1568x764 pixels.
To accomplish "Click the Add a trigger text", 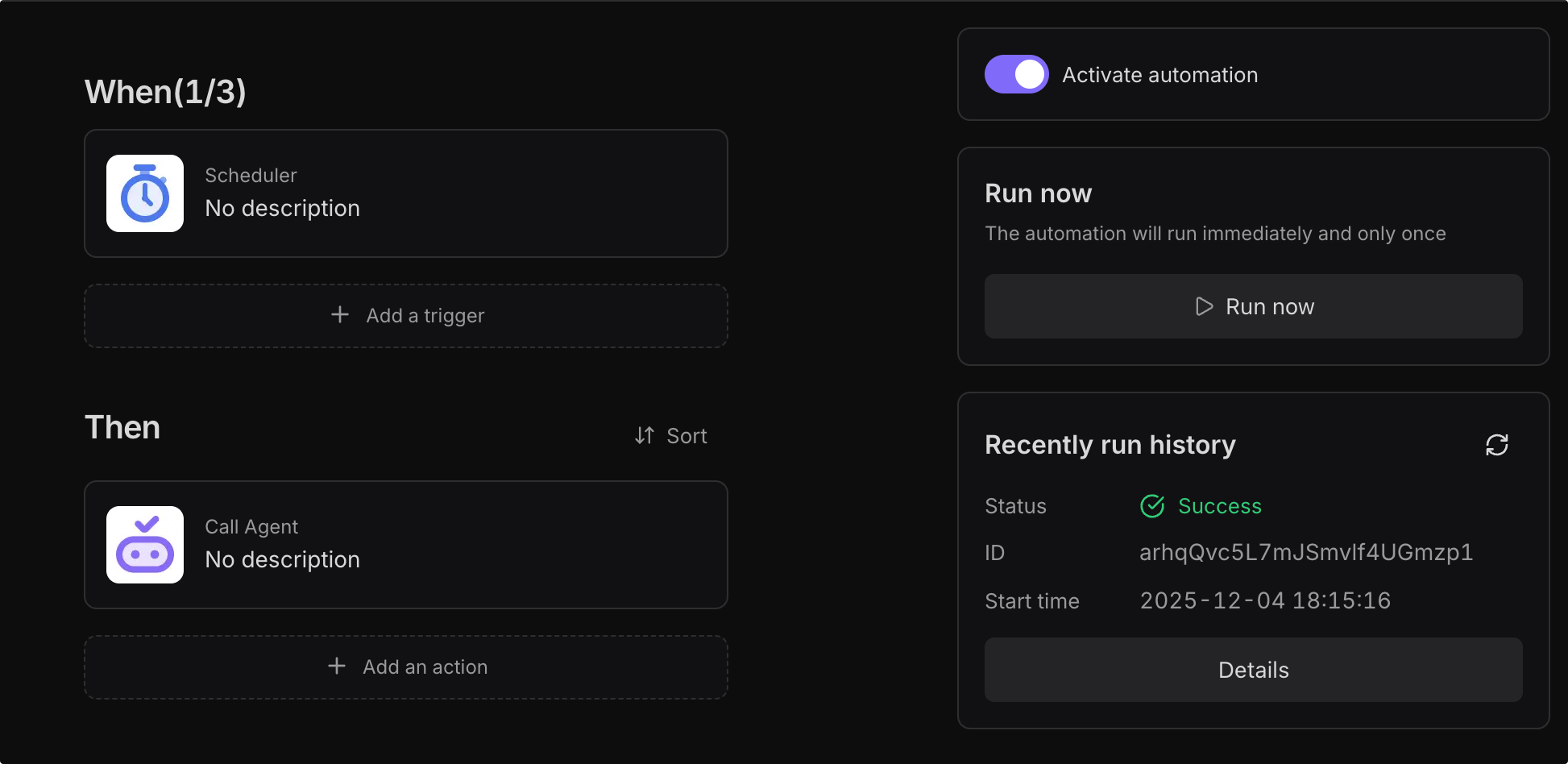I will pos(425,316).
